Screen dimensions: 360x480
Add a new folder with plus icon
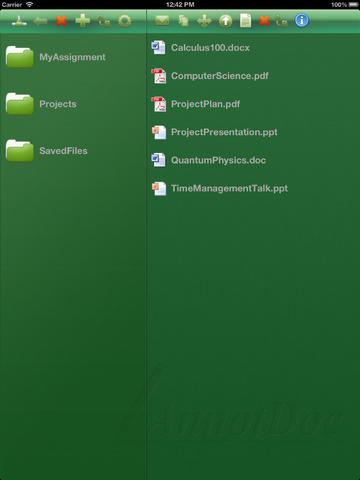83,21
